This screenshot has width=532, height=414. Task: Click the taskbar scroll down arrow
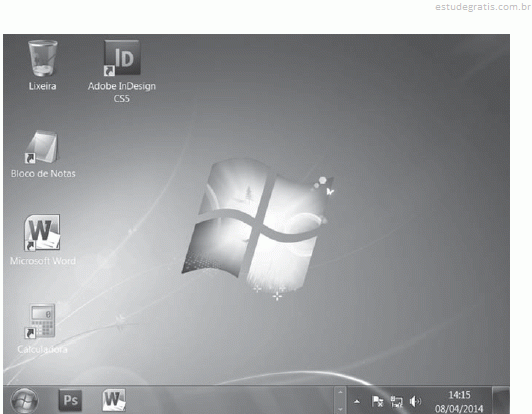point(340,409)
